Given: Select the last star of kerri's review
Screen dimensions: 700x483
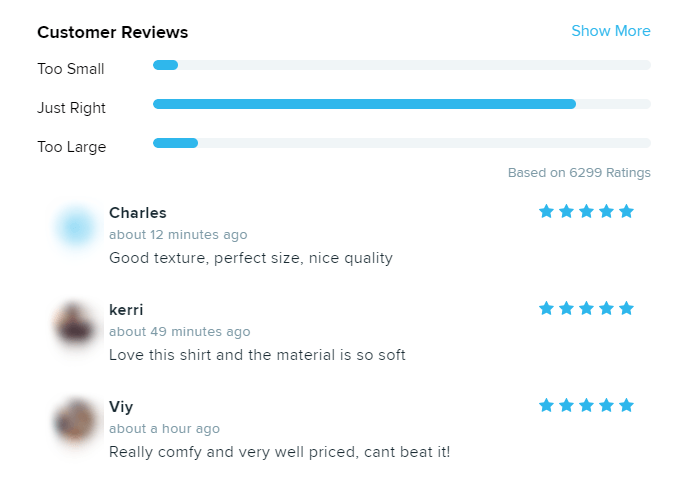Looking at the screenshot, I should (x=627, y=308).
